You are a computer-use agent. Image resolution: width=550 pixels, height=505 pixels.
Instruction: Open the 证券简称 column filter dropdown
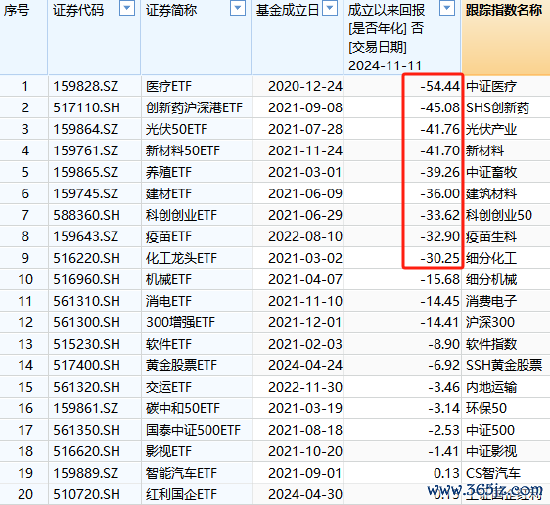point(238,8)
